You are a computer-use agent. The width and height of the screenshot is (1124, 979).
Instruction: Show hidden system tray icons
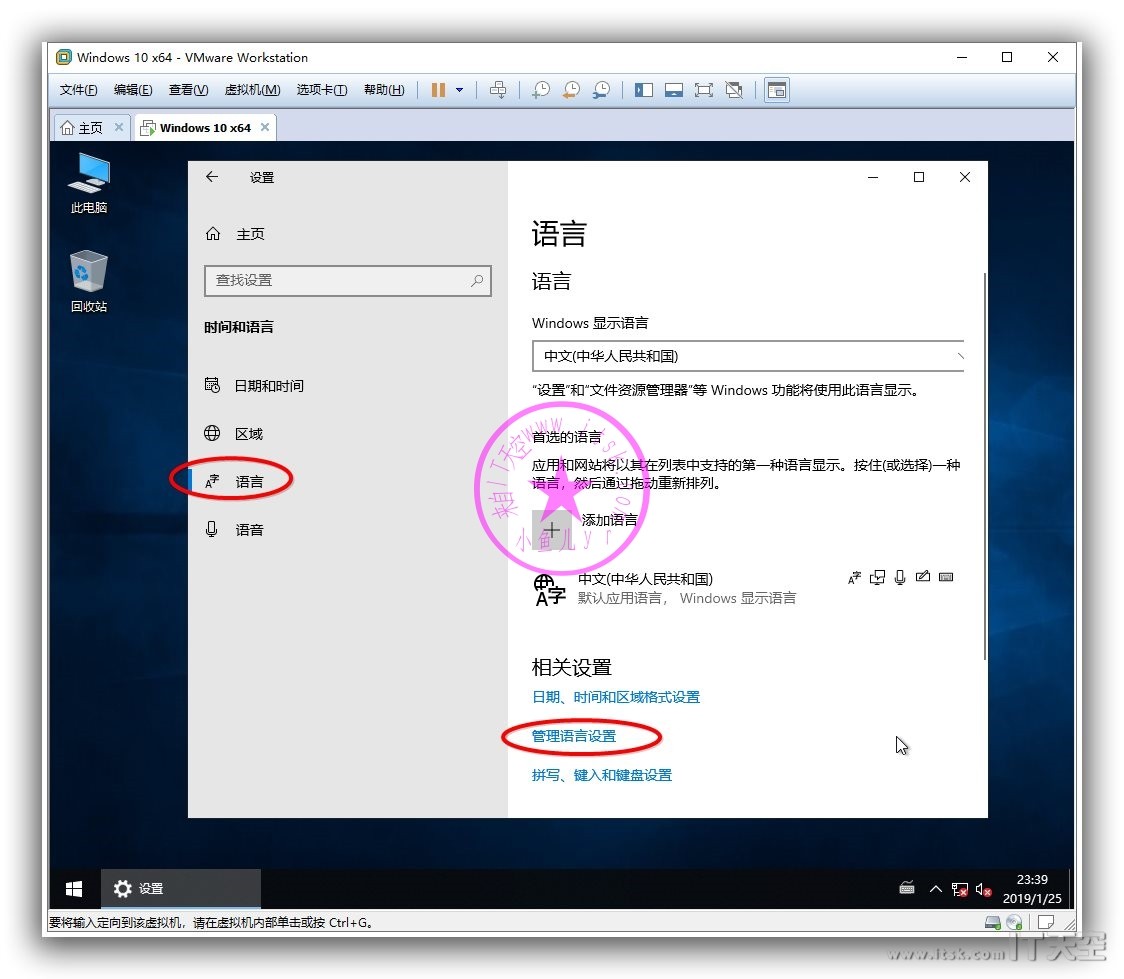(935, 889)
